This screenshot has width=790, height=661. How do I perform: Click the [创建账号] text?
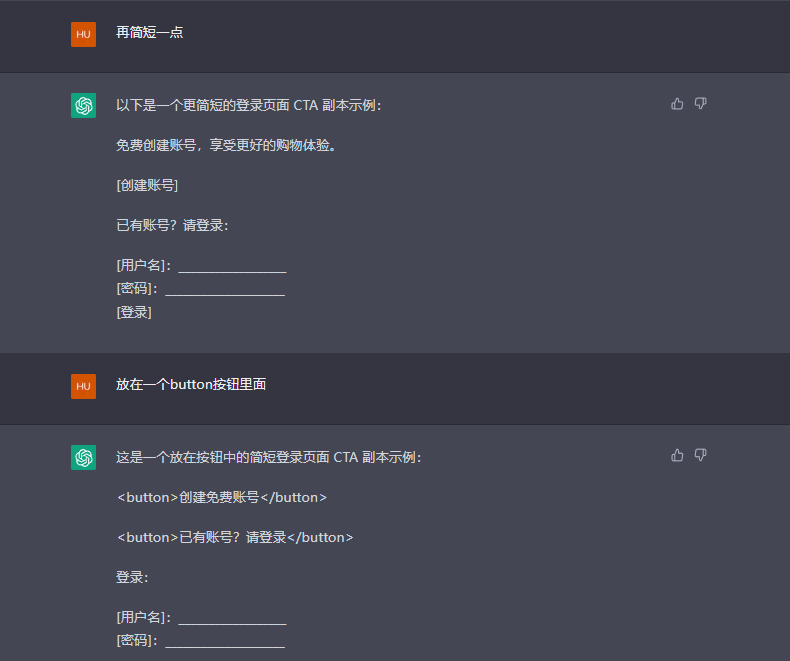(x=147, y=185)
